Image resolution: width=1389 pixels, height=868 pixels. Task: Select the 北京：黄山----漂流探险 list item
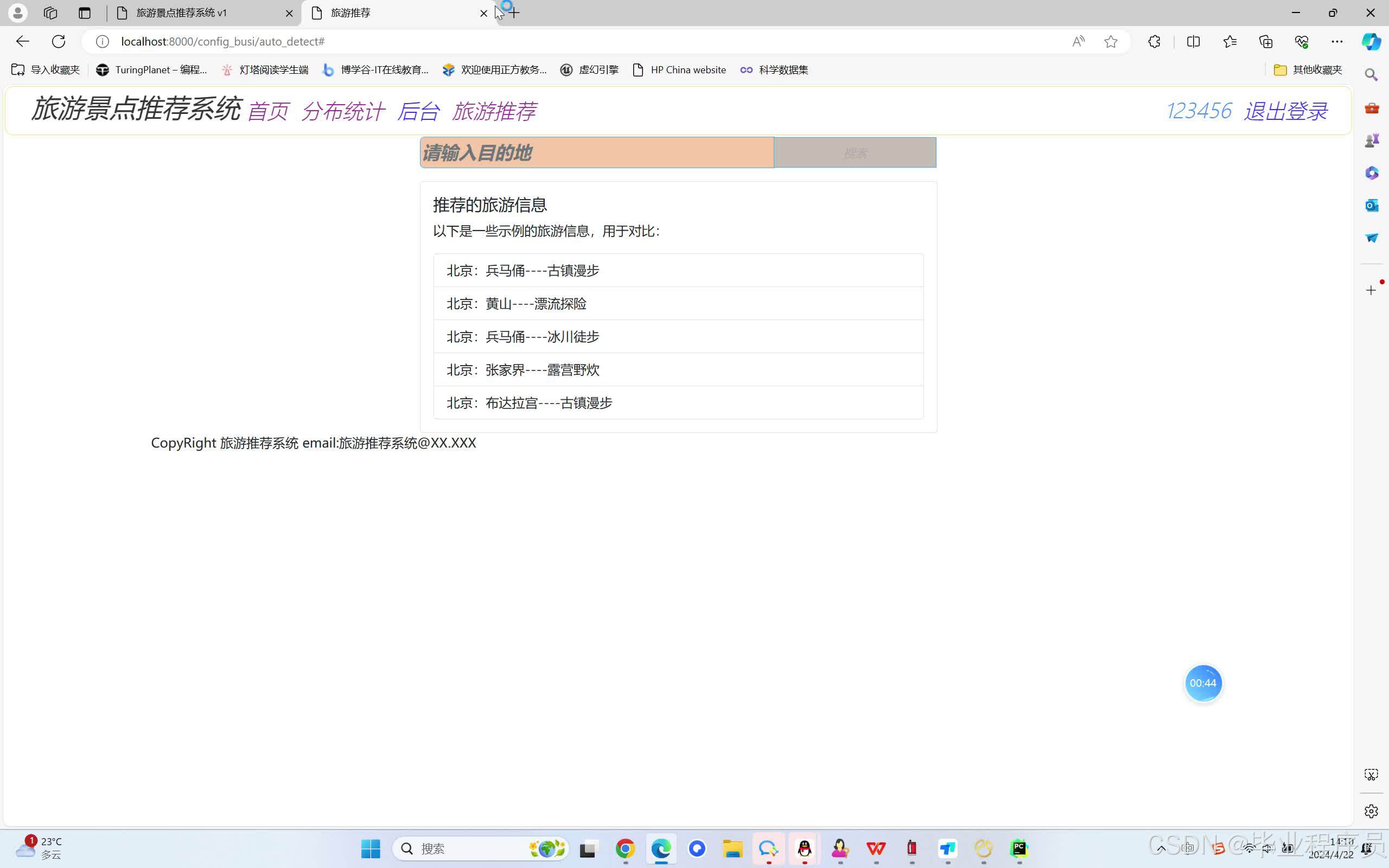(x=678, y=304)
